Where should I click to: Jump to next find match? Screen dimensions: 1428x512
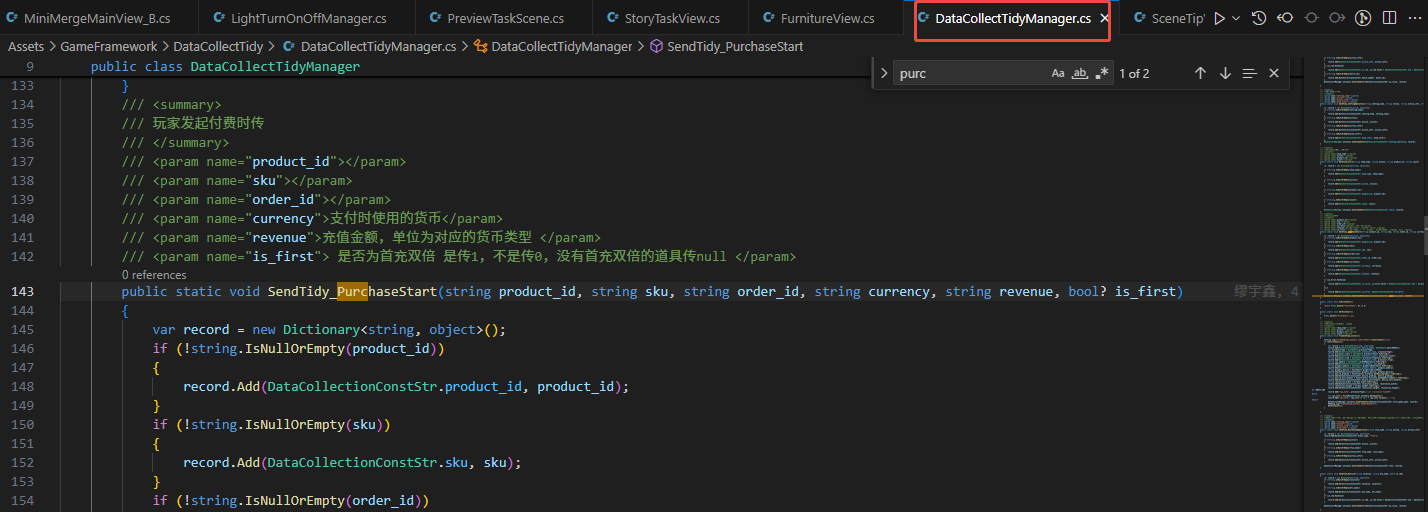coord(1225,73)
